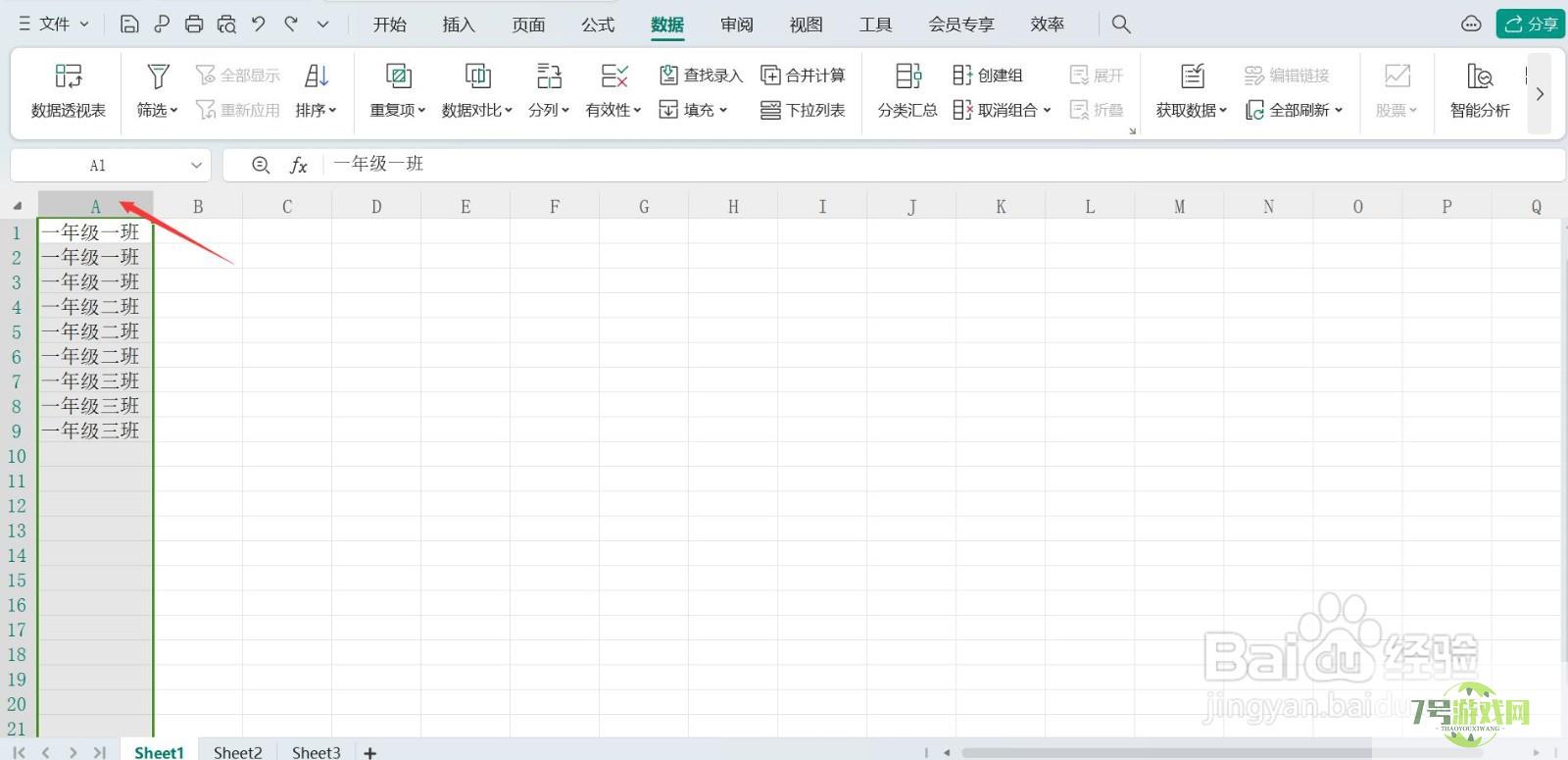The width and height of the screenshot is (1568, 760).
Task: Click the Print icon in quick access bar
Action: click(194, 25)
